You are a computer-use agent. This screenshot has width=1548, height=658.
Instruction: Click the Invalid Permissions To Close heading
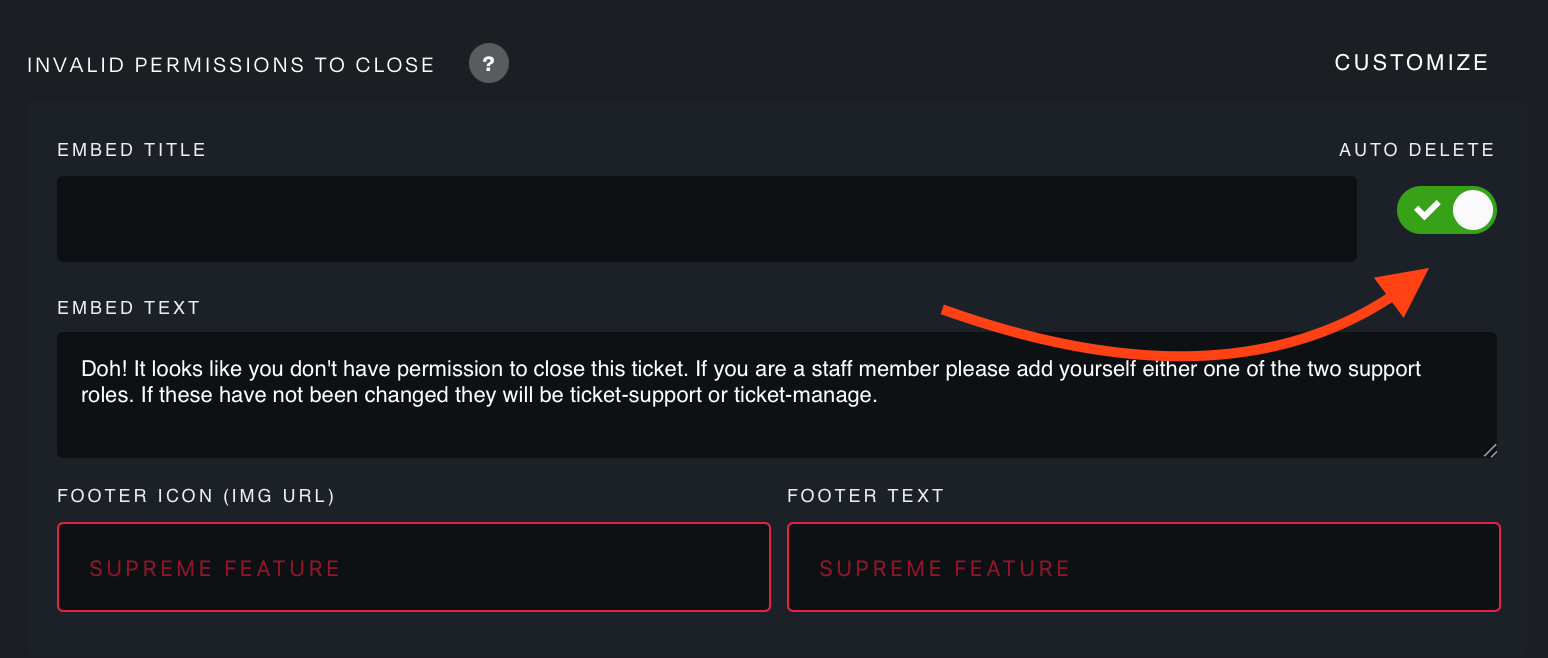click(231, 66)
